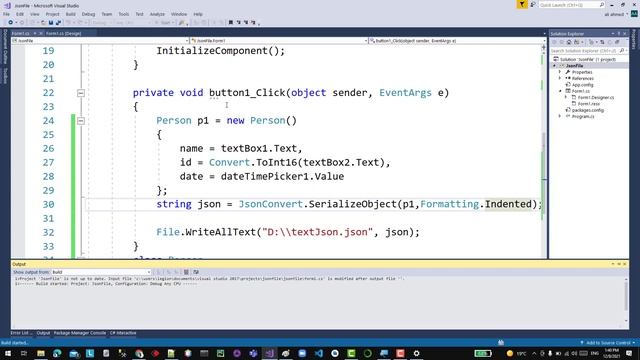Screen dimensions: 640x360
Task: Expand the References node in Solution Explorer
Action: [560, 78]
